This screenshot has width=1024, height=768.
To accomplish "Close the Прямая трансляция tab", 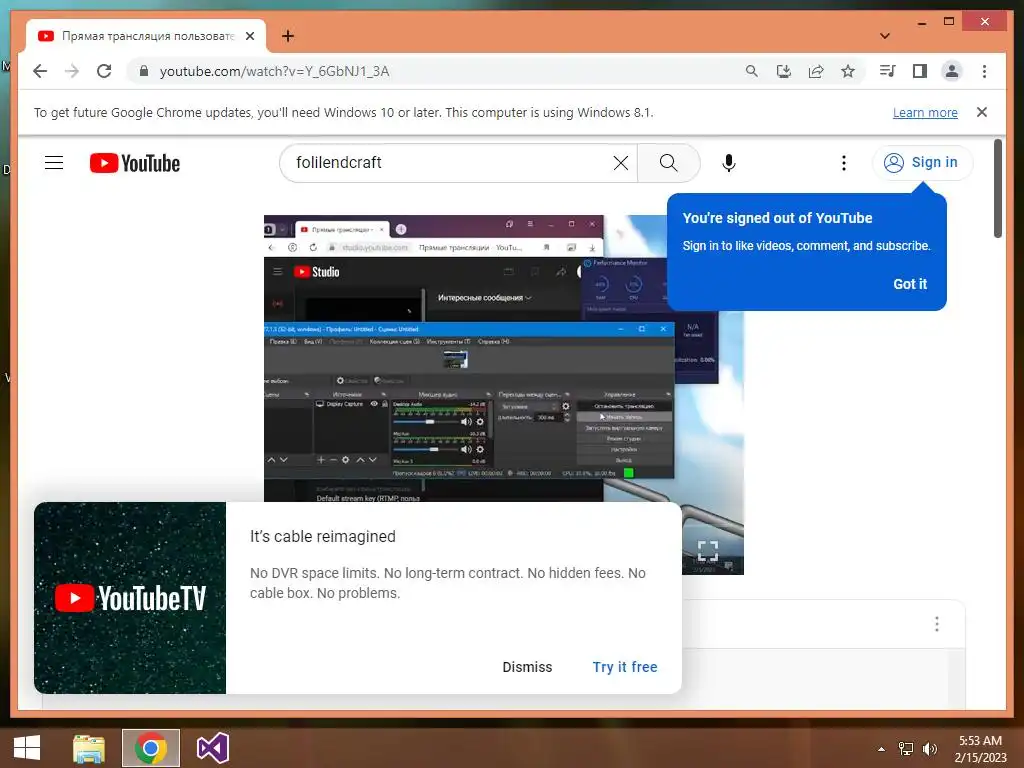I will pos(249,36).
